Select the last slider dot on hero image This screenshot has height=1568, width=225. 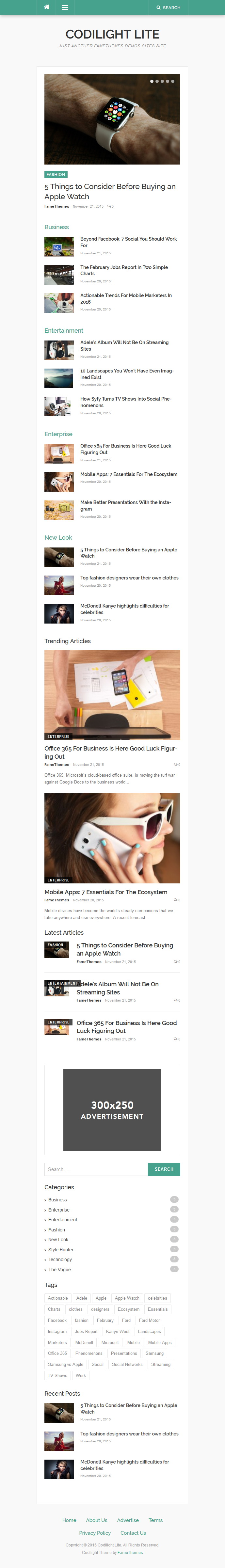point(173,81)
